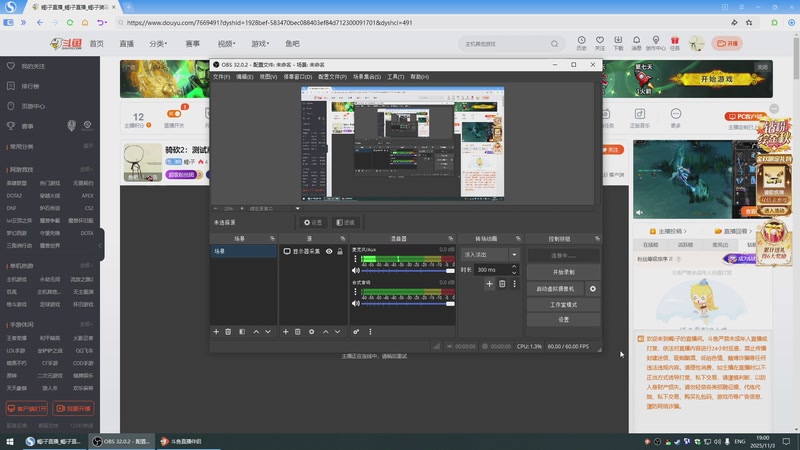Move source down in Sources dock
Screen dimensions: 800x450
coord(337,332)
